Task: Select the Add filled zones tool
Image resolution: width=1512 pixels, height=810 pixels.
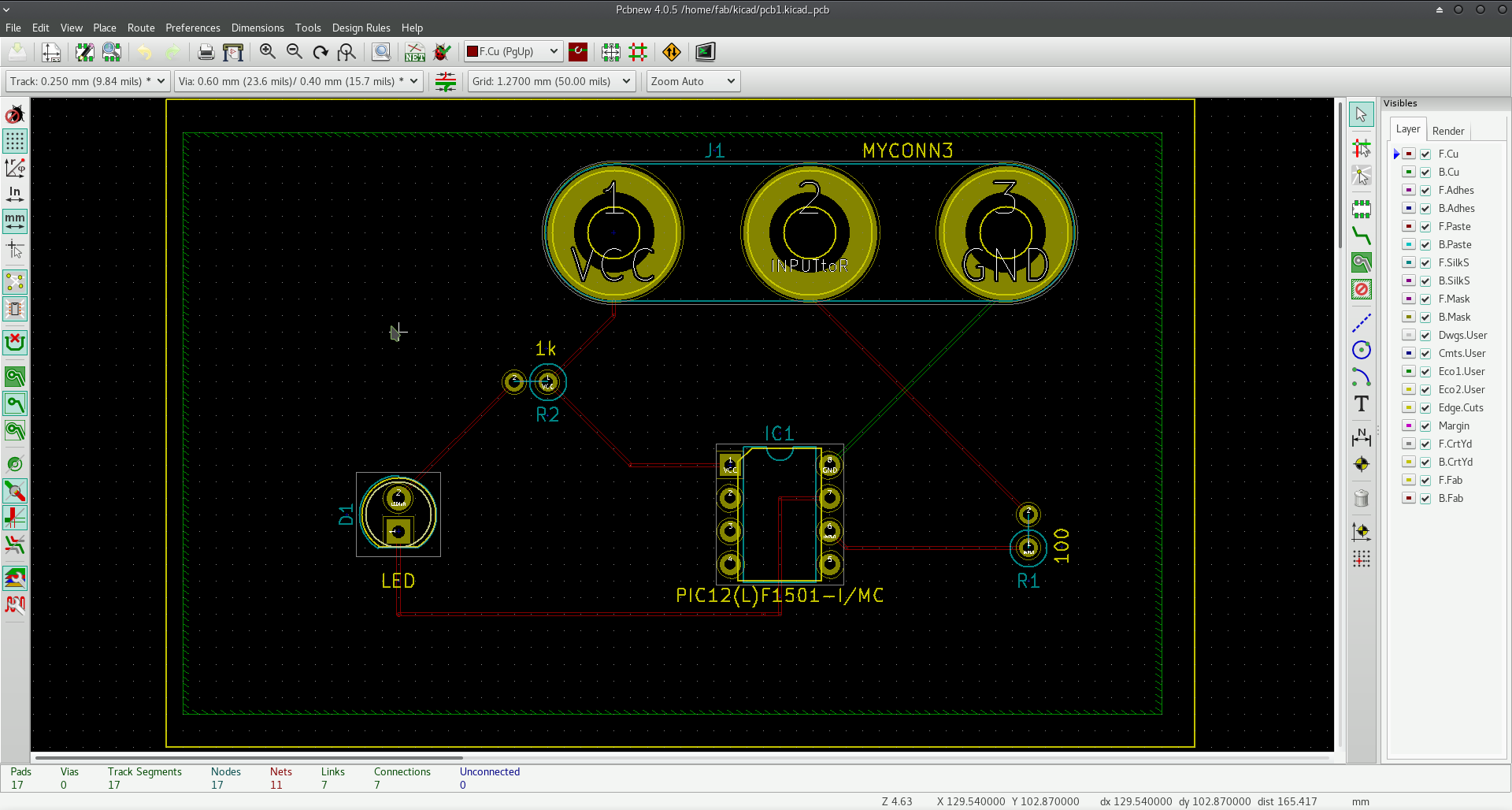Action: coord(1362,262)
